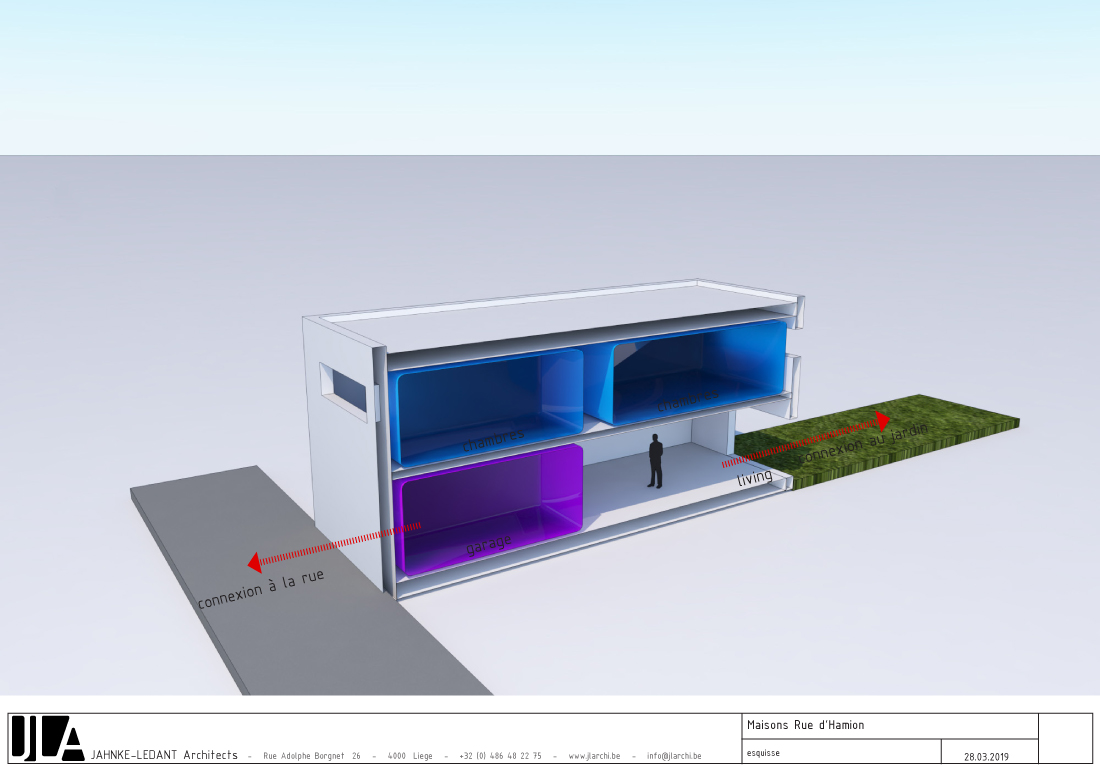Click the JLA architects logo

click(47, 739)
